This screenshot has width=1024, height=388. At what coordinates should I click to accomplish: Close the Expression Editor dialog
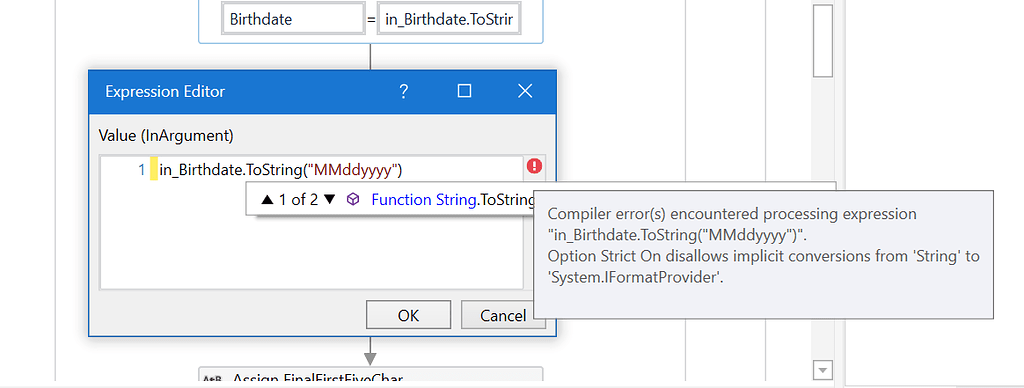525,91
